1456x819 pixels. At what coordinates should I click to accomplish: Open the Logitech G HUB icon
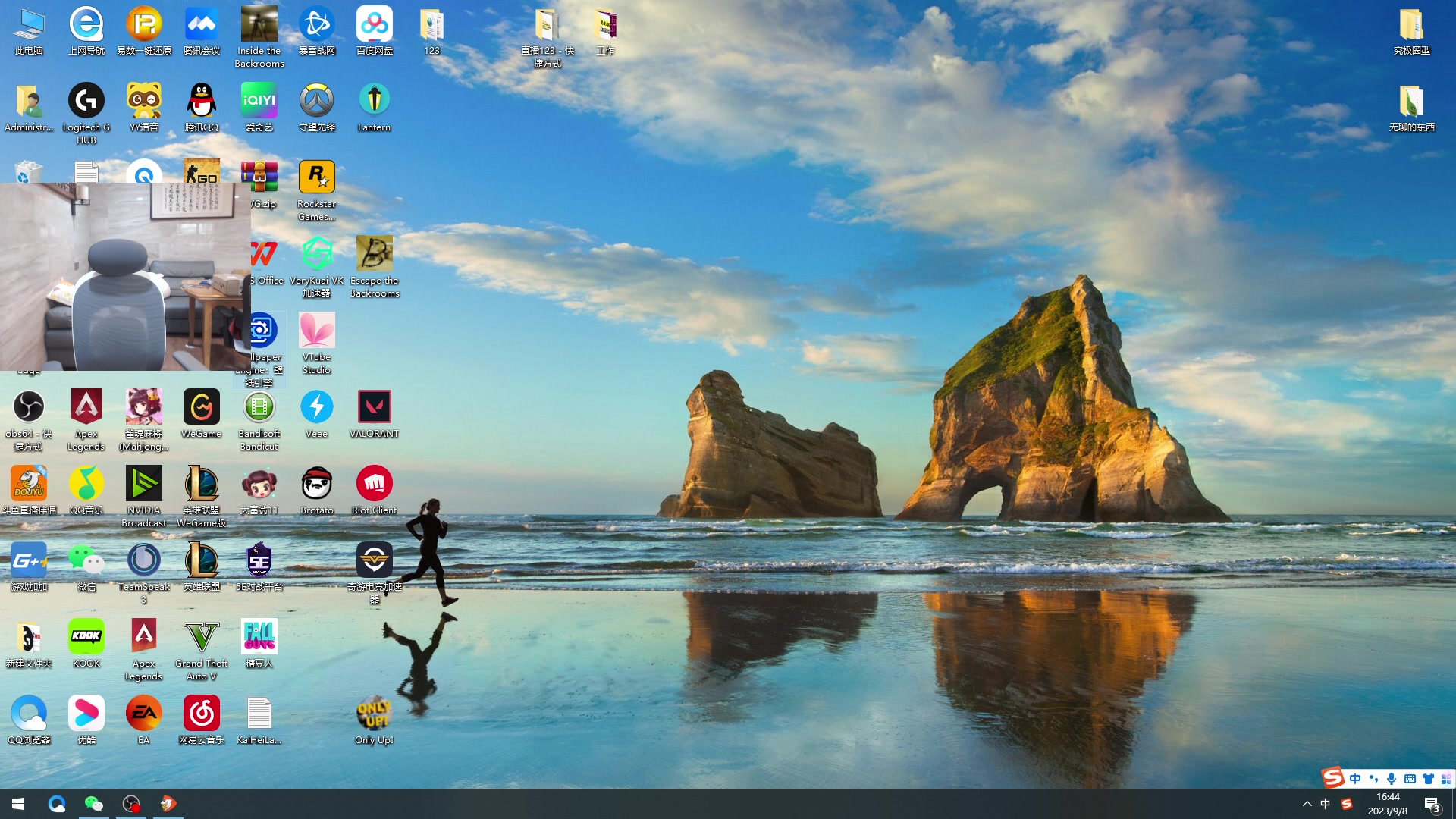coord(86,101)
